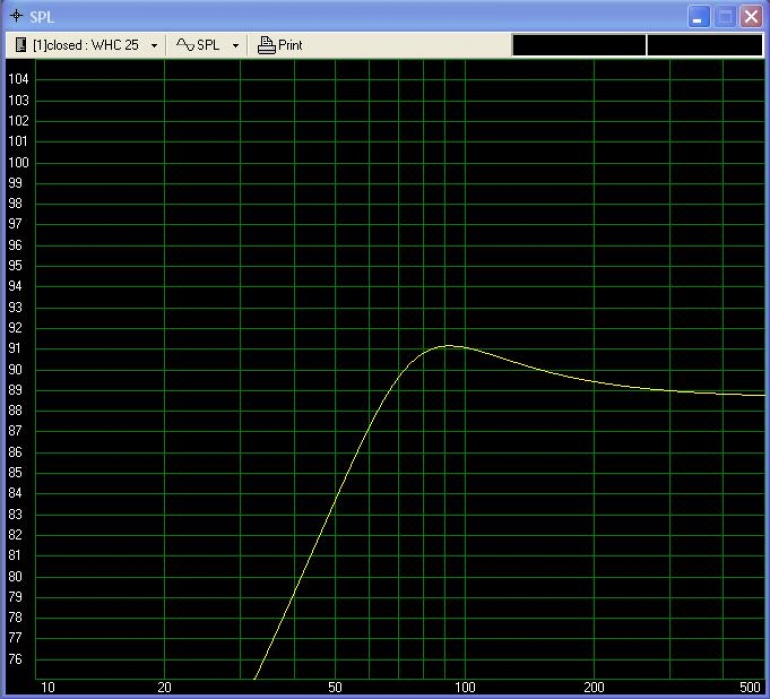Click the 100 Hz frequency axis label

pyautogui.click(x=465, y=687)
